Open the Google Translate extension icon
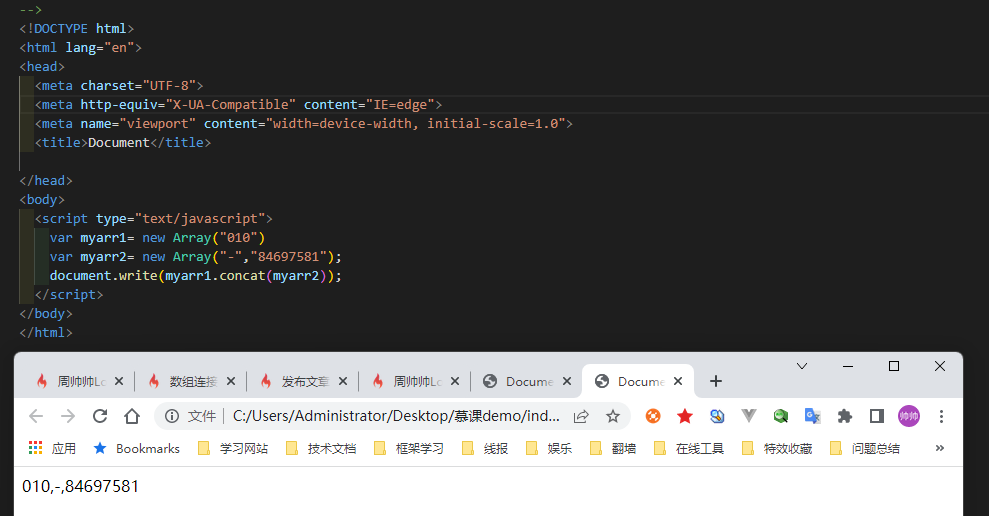Screen dimensions: 989x516 pos(812,416)
